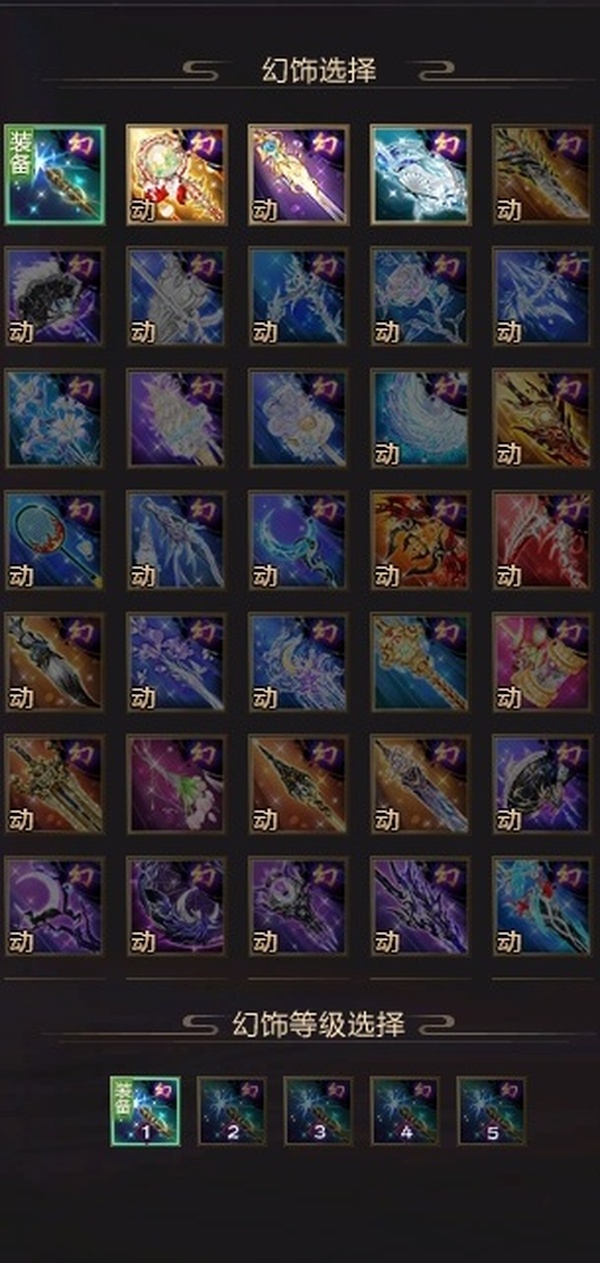
Task: Select 幻饰 level 2
Action: pos(232,1111)
